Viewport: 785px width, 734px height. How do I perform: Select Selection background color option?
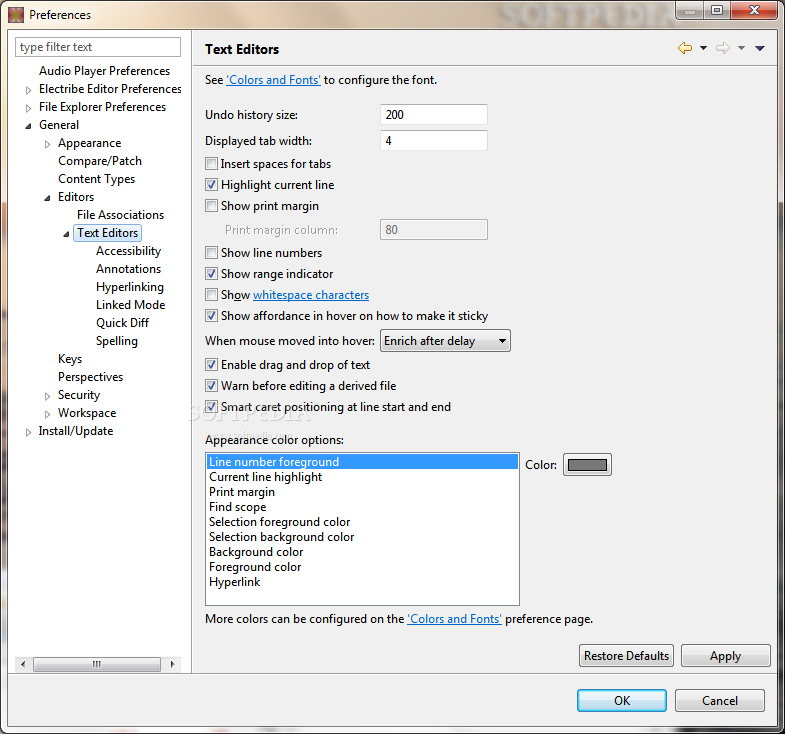point(362,537)
